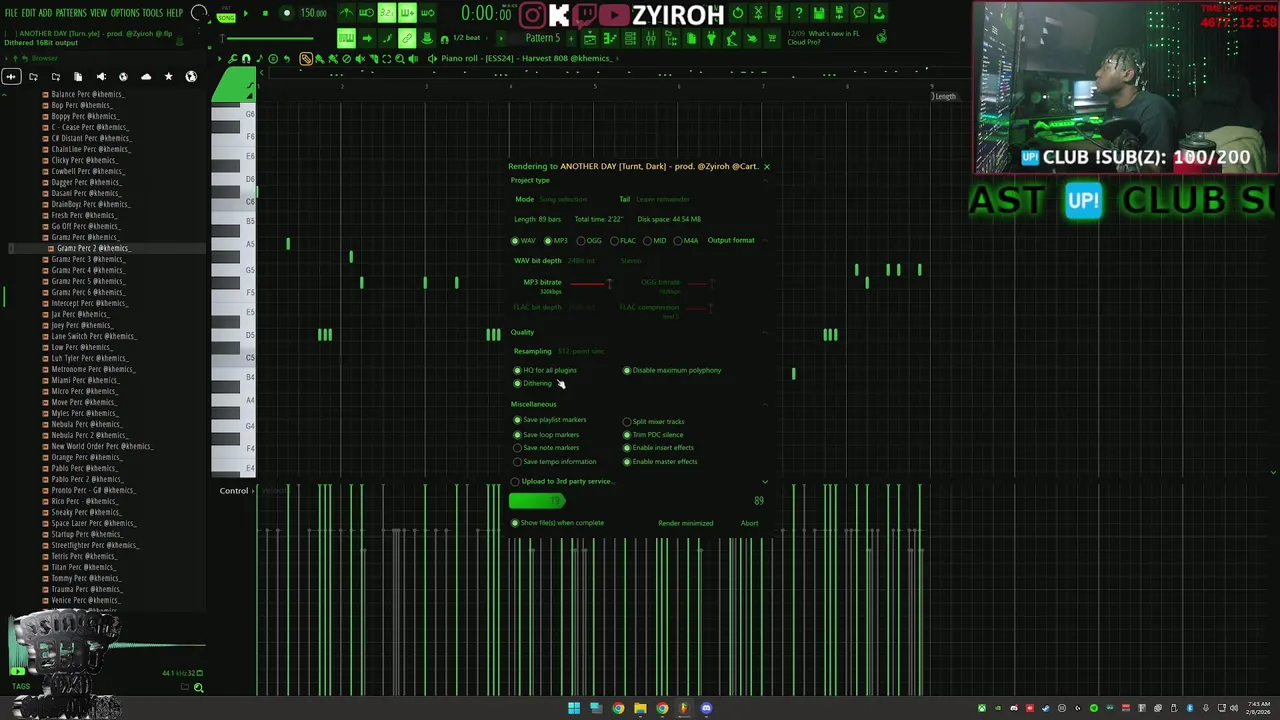The image size is (1280, 720).
Task: Select the pencil draw tool in Piano roll
Action: [x=306, y=59]
